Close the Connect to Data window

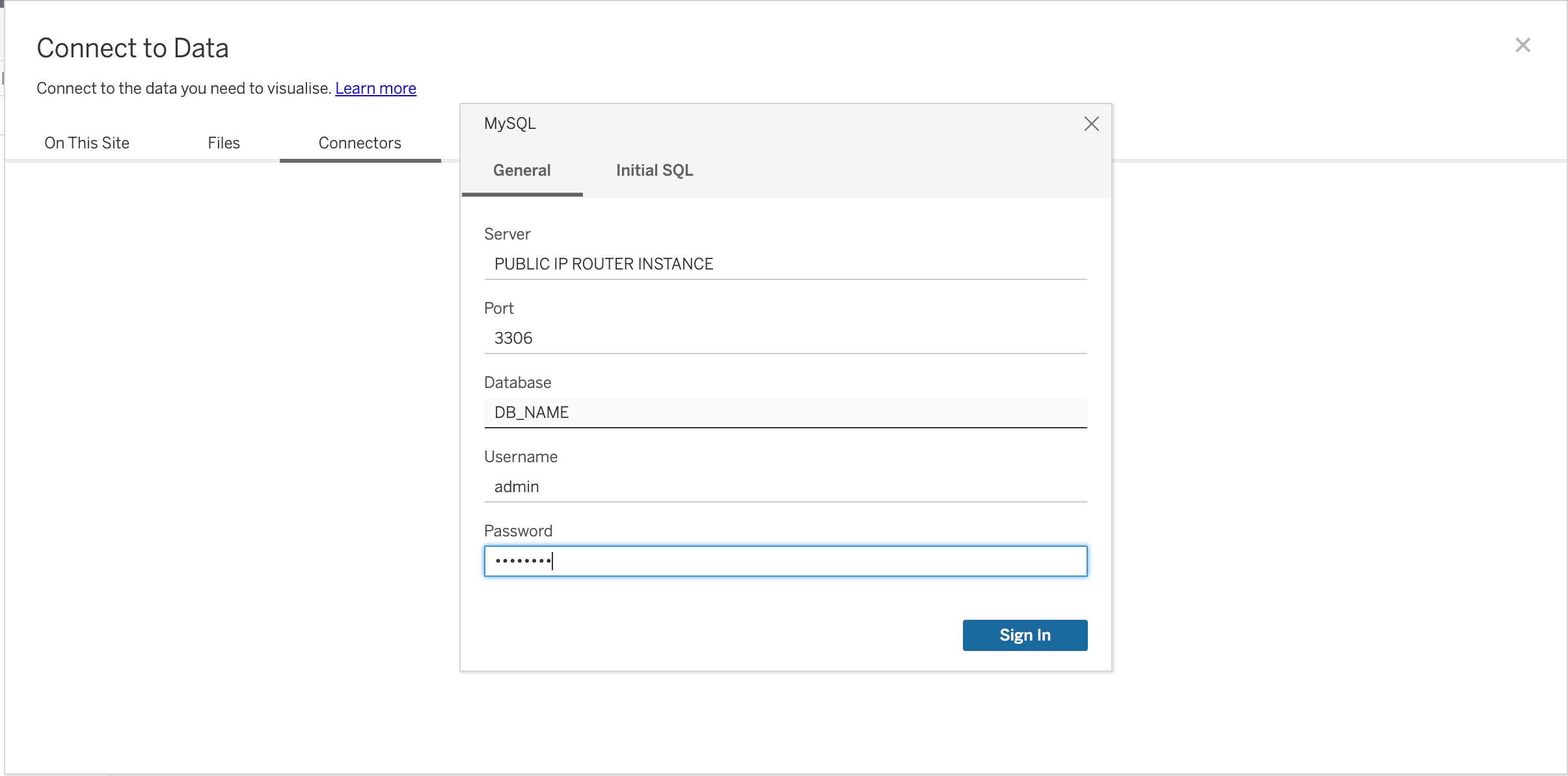[x=1522, y=45]
